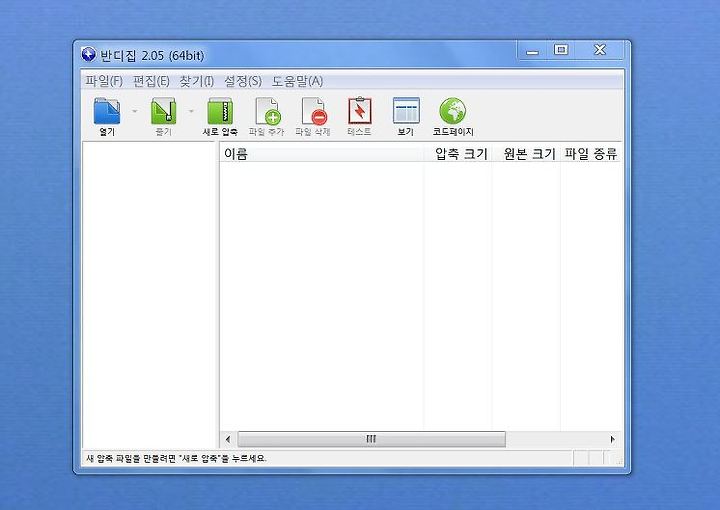Click the status bar message about 새로 압축
The width and height of the screenshot is (720, 510).
coord(176,458)
